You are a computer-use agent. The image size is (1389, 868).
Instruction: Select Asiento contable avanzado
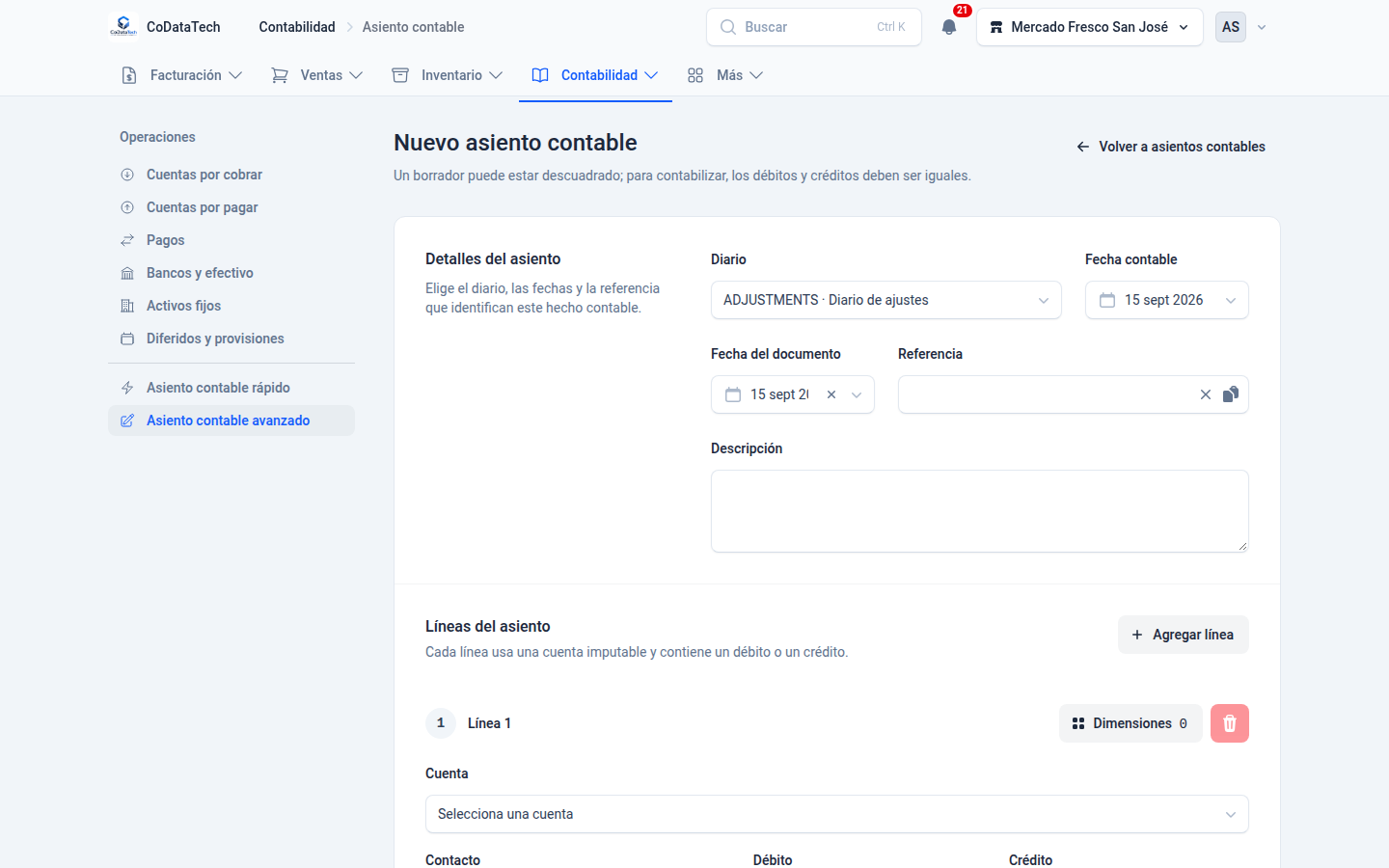[x=231, y=420]
